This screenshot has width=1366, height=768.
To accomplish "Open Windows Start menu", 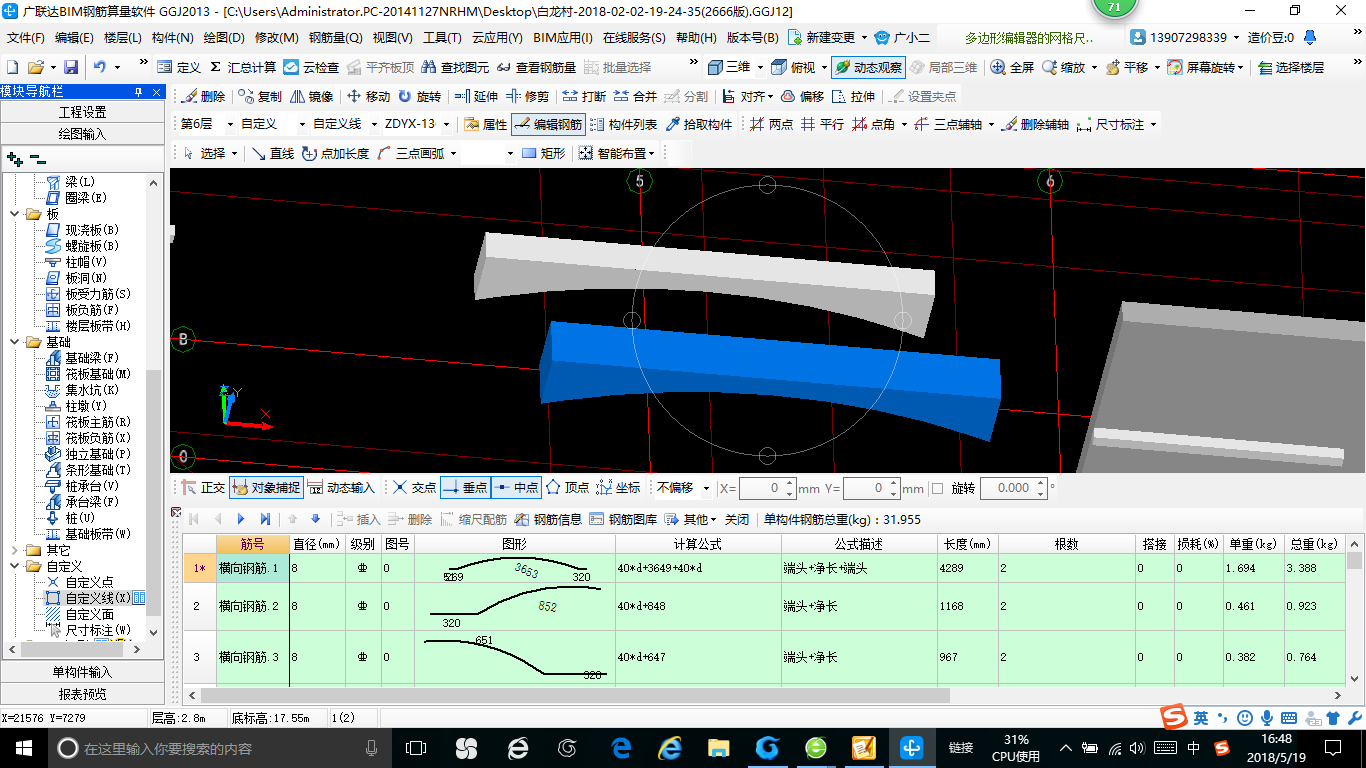I will point(22,747).
